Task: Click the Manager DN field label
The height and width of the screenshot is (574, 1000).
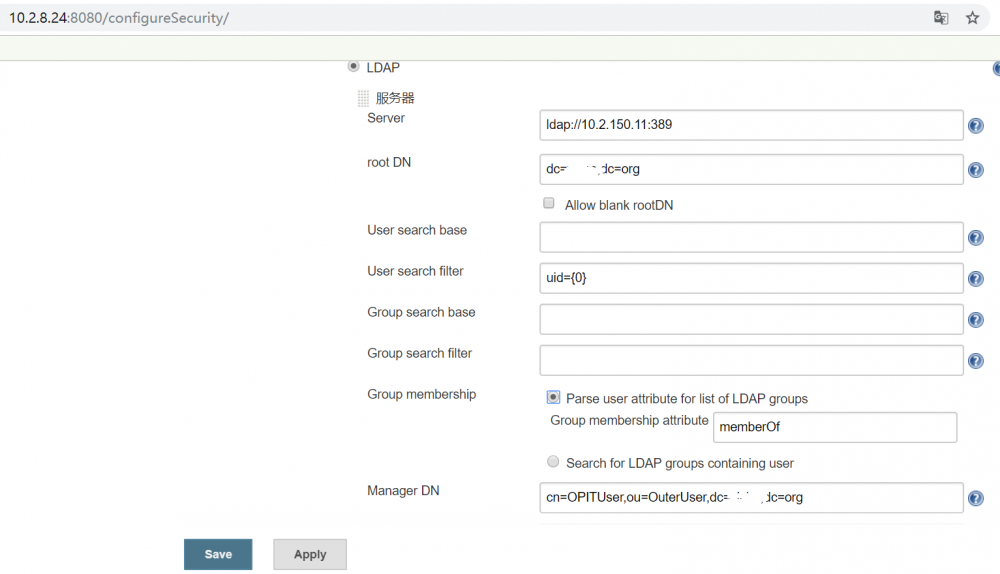Action: point(403,490)
